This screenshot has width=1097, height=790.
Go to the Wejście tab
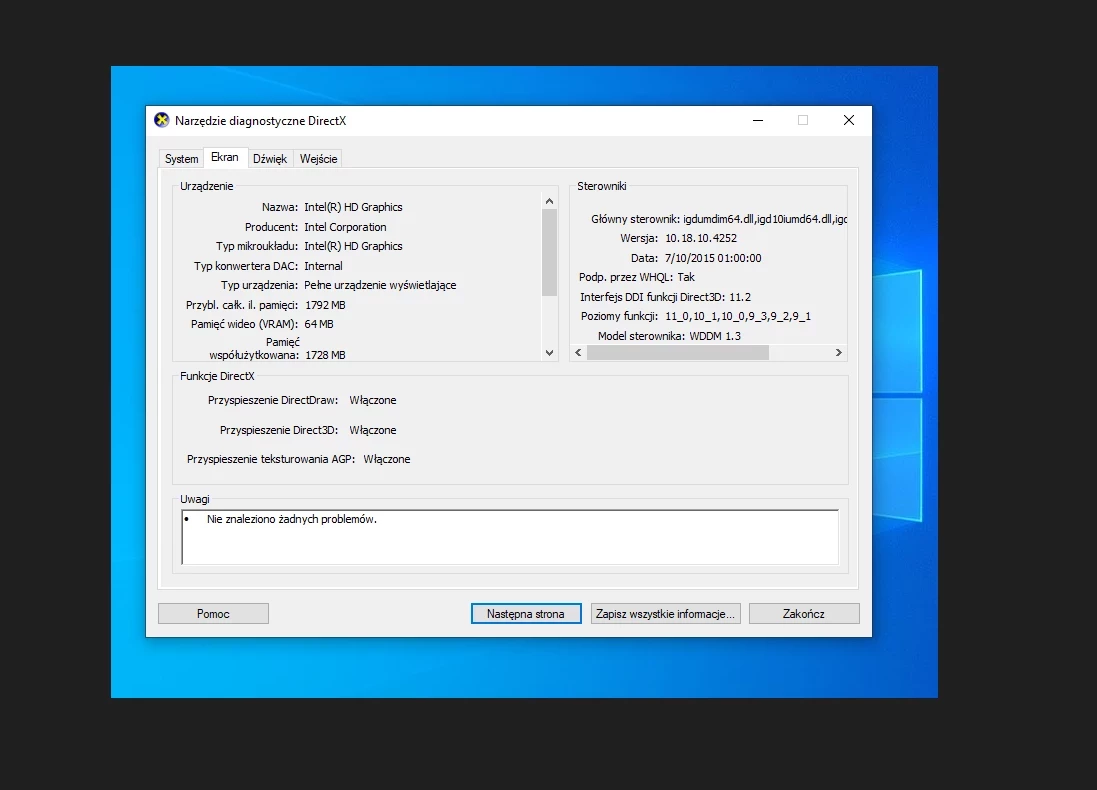point(318,159)
